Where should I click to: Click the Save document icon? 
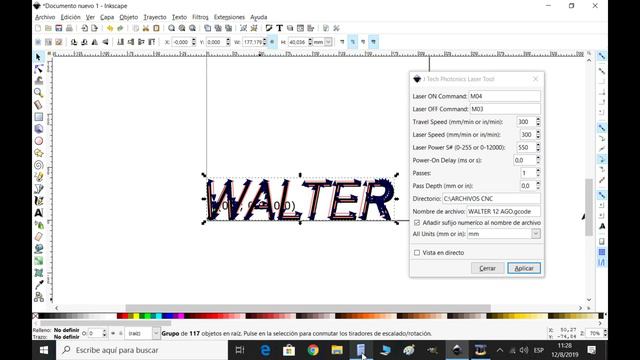click(59, 28)
